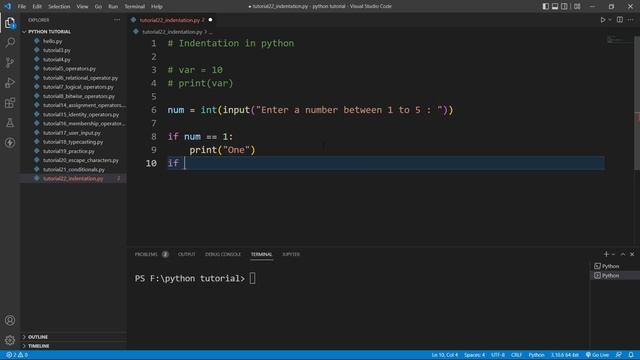Click Go Live status bar button
Viewport: 640px width, 360px height.
tap(598, 355)
